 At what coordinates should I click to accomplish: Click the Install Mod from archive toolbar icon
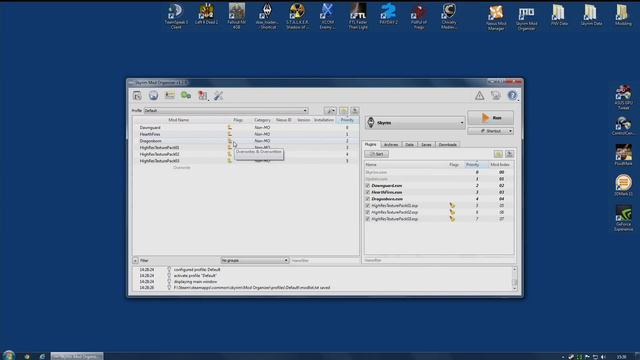pyautogui.click(x=137, y=96)
